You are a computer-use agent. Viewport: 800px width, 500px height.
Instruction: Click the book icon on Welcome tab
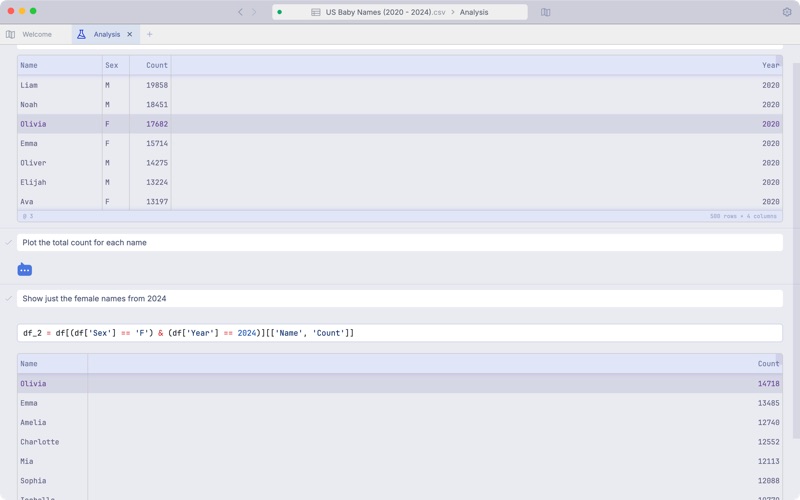pos(10,34)
